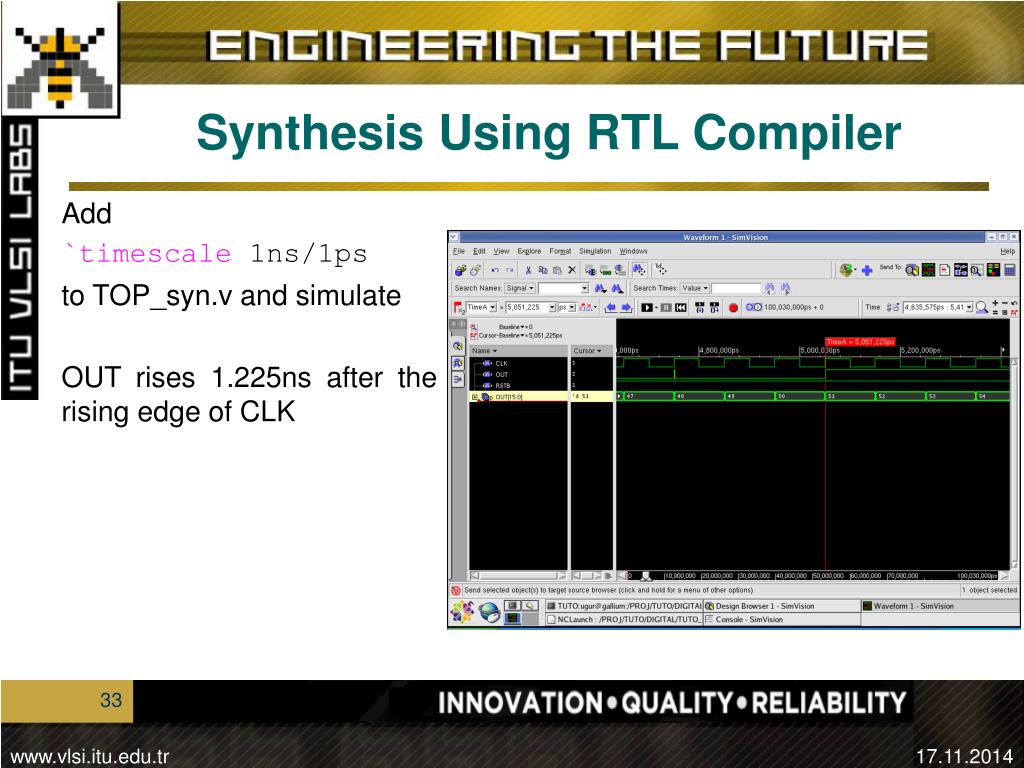The image size is (1024, 768).
Task: Jump to next edge blue arrow
Action: pos(626,307)
